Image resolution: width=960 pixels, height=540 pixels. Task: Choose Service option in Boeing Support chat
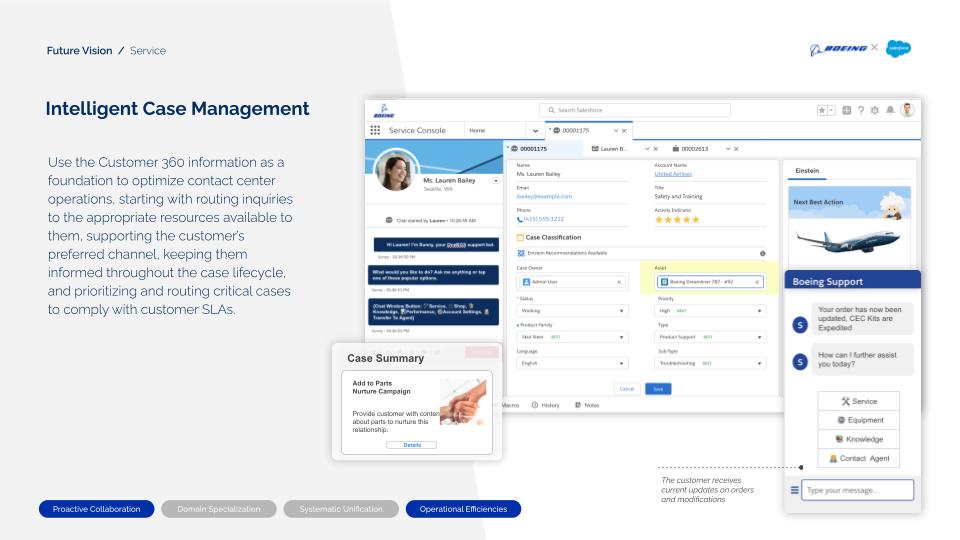858,401
